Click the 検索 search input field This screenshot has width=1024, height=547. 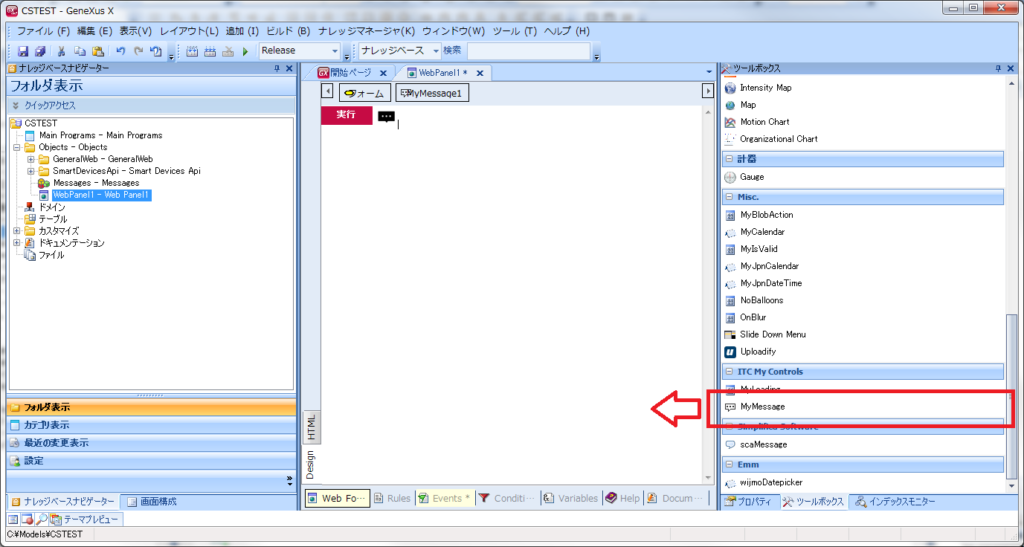tap(528, 51)
